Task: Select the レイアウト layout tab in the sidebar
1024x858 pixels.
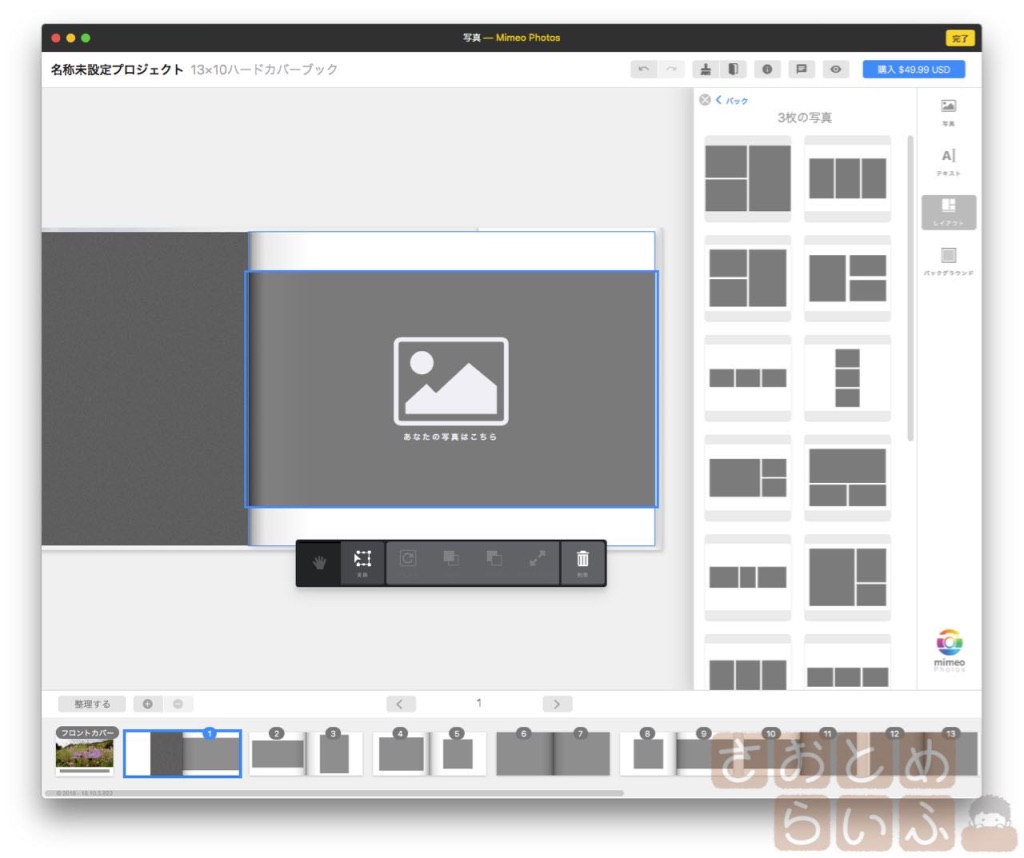Action: click(948, 212)
